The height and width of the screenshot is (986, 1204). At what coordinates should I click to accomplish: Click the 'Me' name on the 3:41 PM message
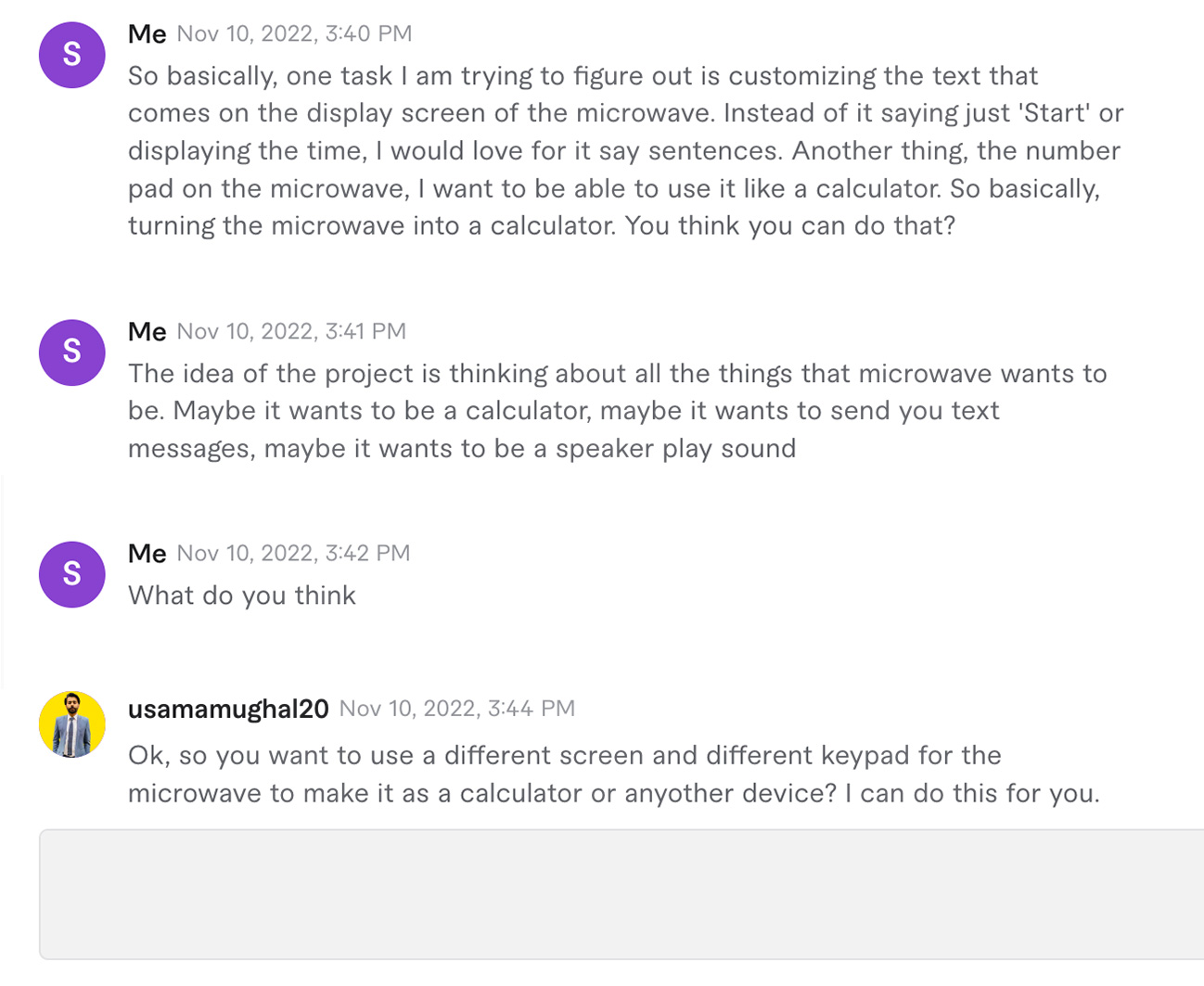[x=147, y=331]
